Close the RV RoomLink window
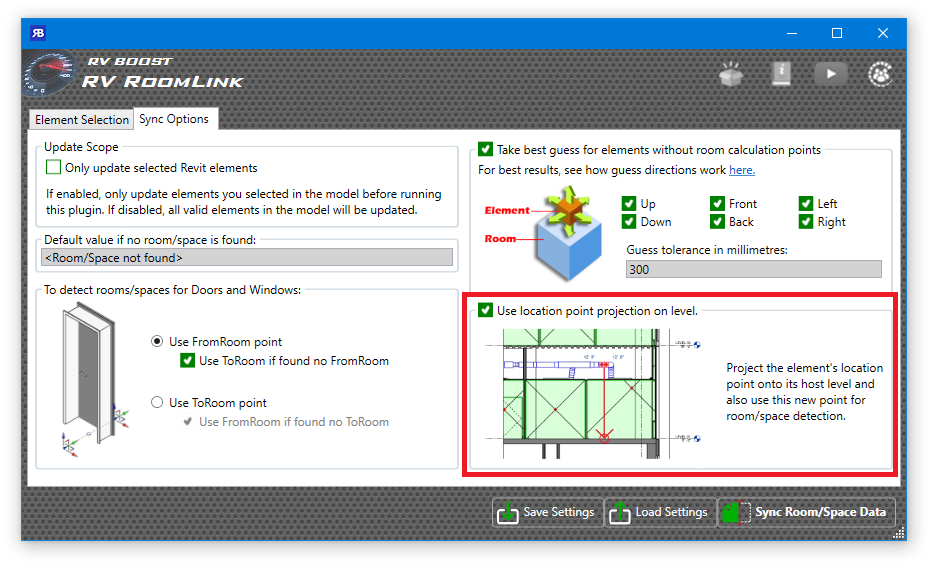Image resolution: width=929 pixels, height=569 pixels. pos(883,33)
